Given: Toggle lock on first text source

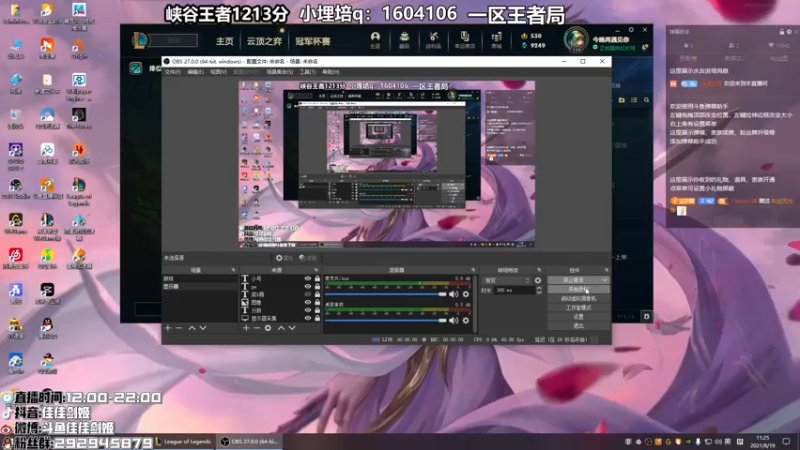Looking at the screenshot, I should point(317,279).
